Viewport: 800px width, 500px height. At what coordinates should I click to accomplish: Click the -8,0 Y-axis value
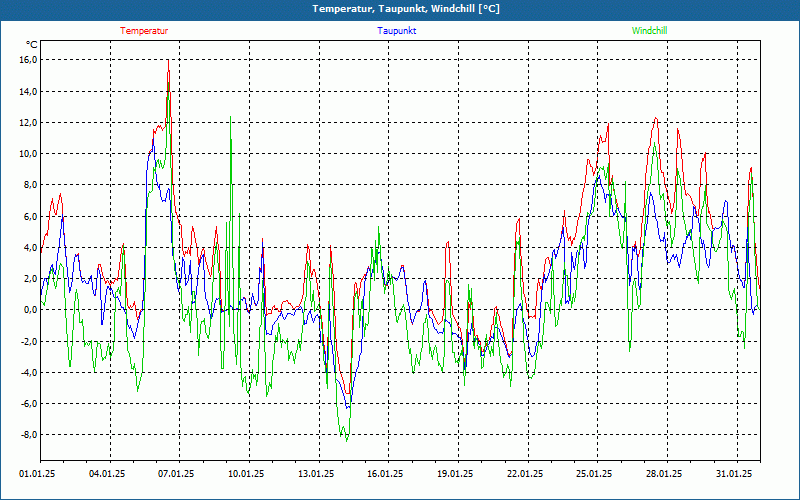pyautogui.click(x=29, y=435)
